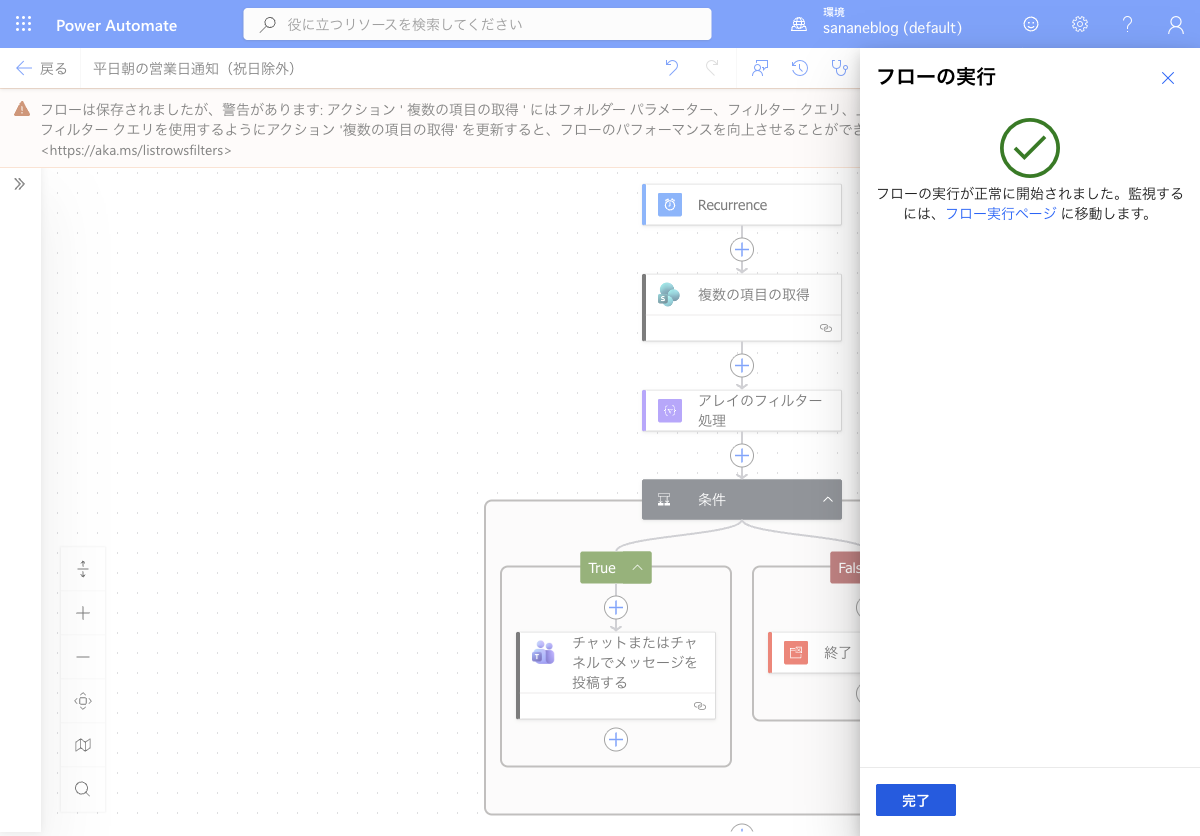Insert step below 複数の項目の取得
Image resolution: width=1200 pixels, height=836 pixels.
[x=742, y=364]
